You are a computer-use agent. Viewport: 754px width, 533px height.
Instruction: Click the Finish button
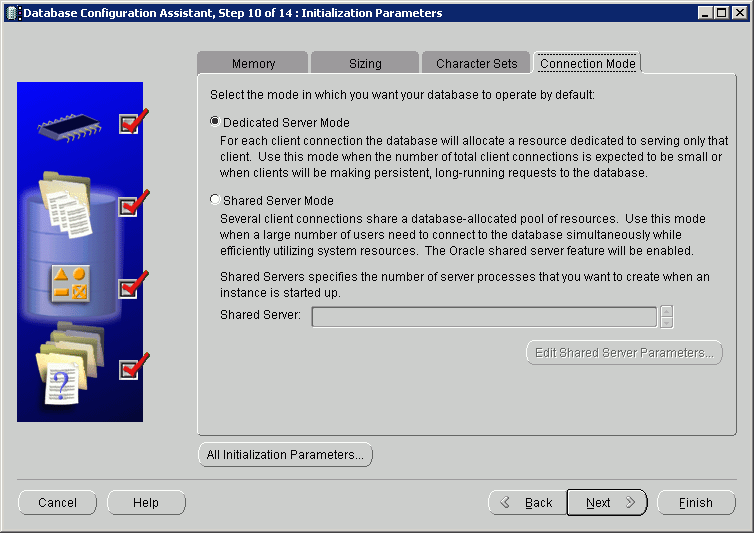click(696, 503)
